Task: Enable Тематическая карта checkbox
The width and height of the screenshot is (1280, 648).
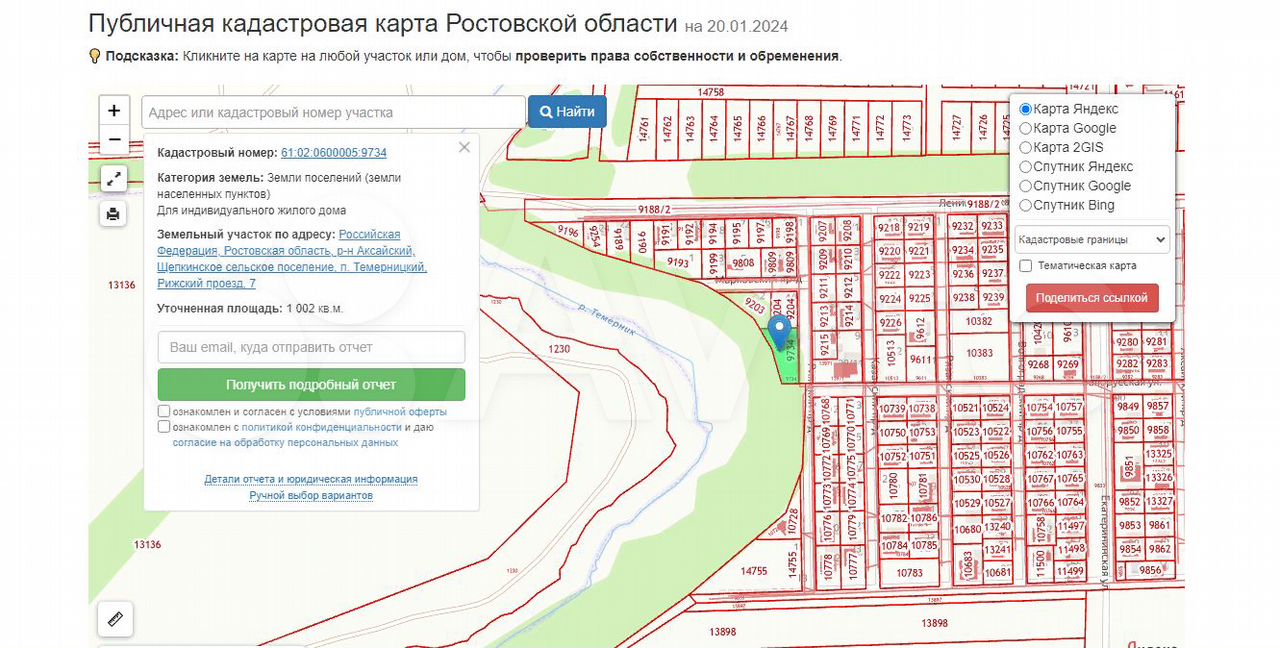Action: (x=1025, y=266)
